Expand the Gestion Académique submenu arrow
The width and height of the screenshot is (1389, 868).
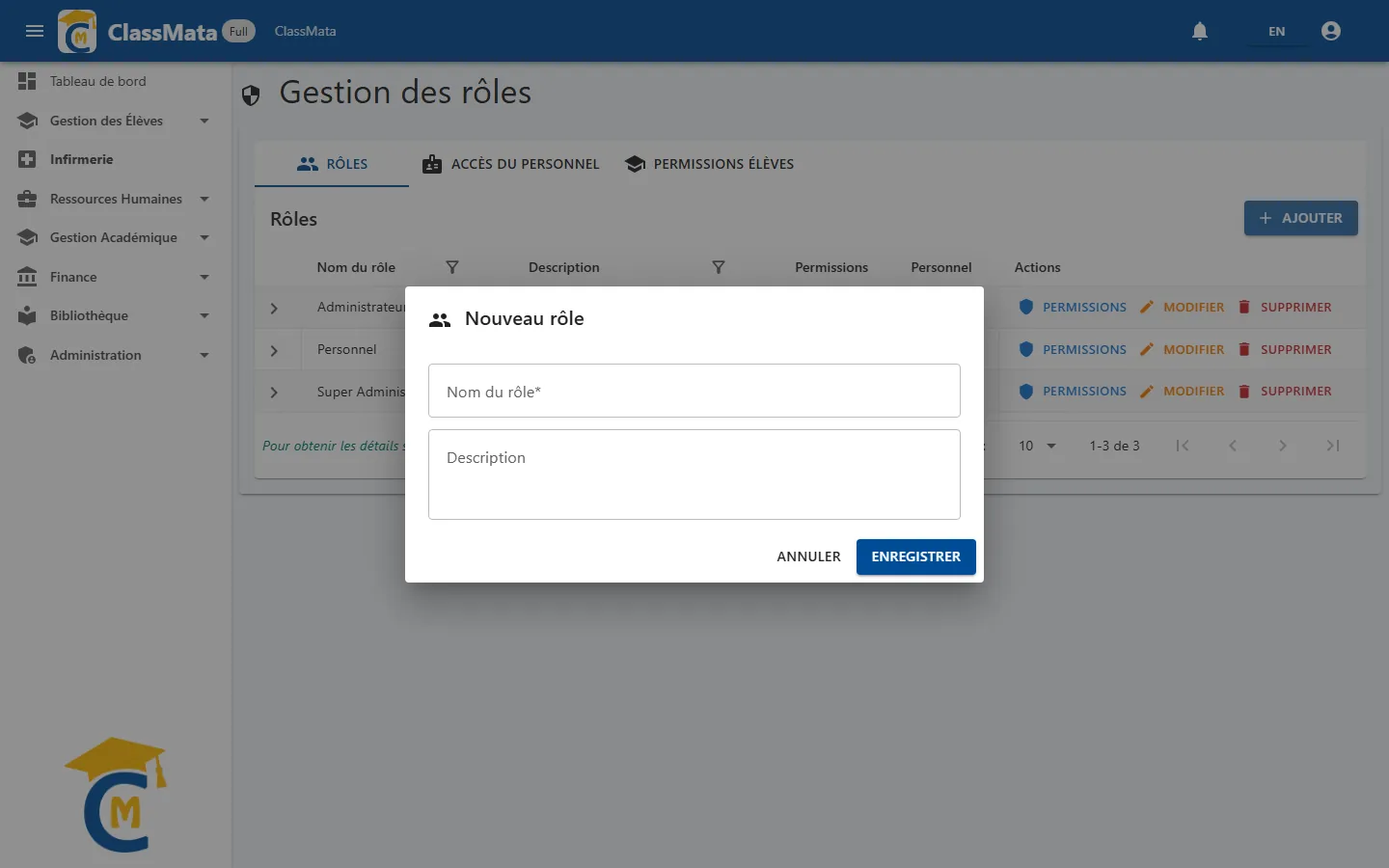(x=204, y=237)
